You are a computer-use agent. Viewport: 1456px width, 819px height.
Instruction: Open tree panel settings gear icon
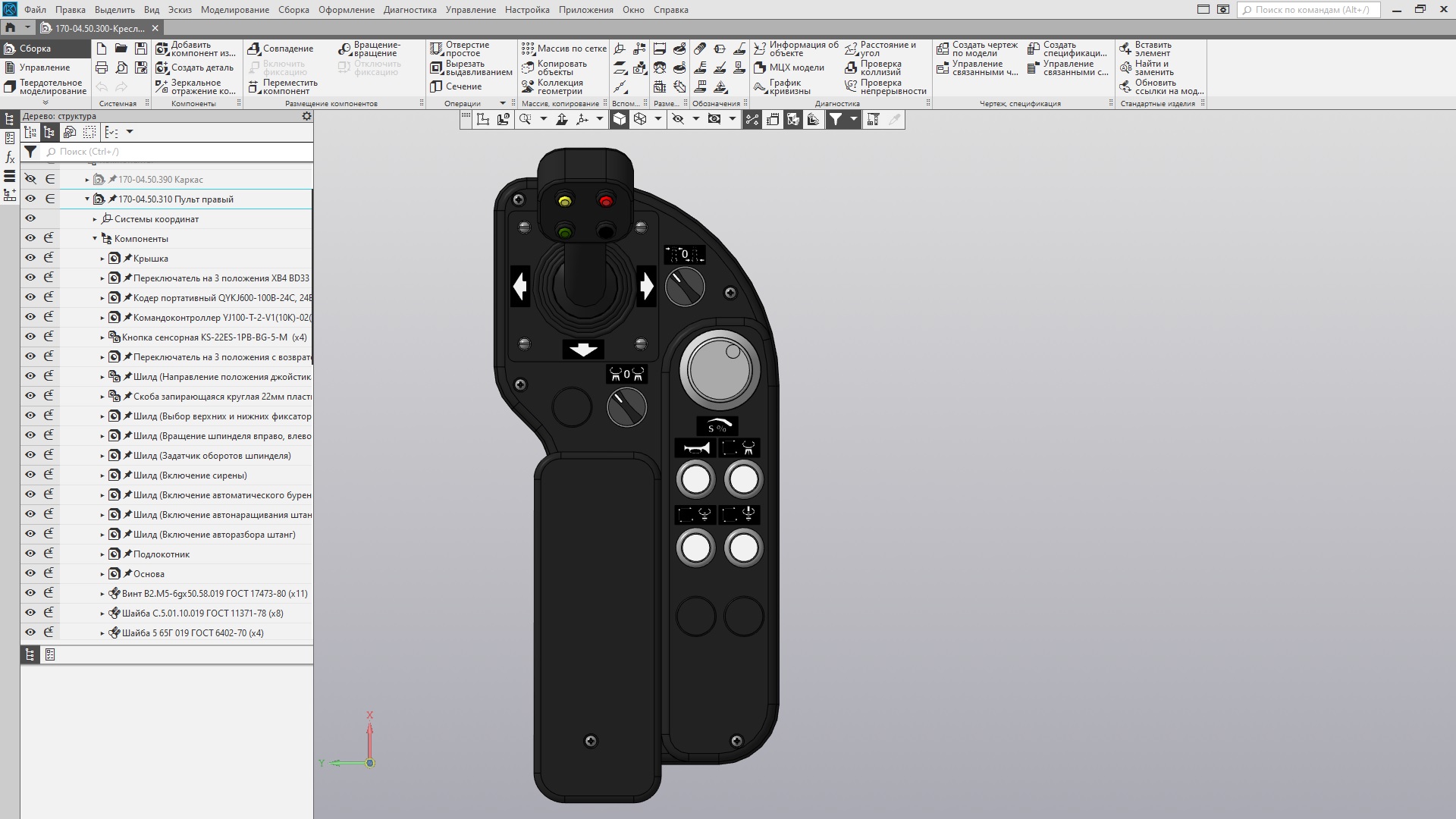pos(306,116)
